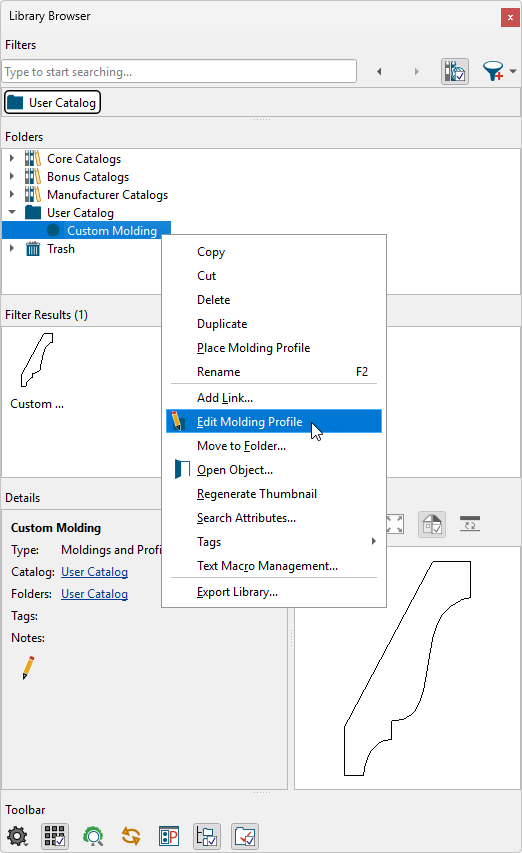Choose Open Object... menu entry
Image resolution: width=522 pixels, height=853 pixels.
(274, 469)
